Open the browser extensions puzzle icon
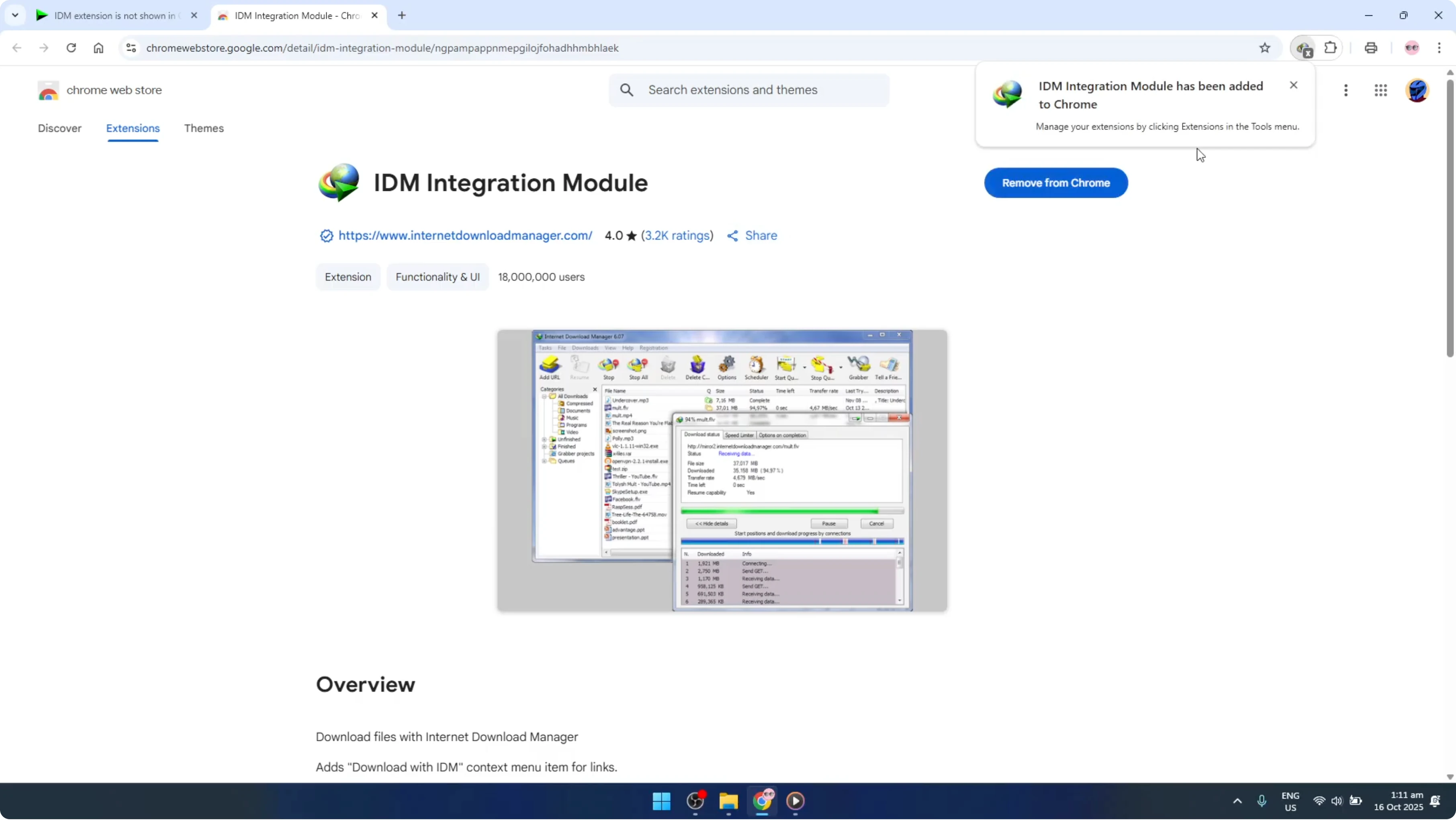1456x820 pixels. click(1331, 48)
